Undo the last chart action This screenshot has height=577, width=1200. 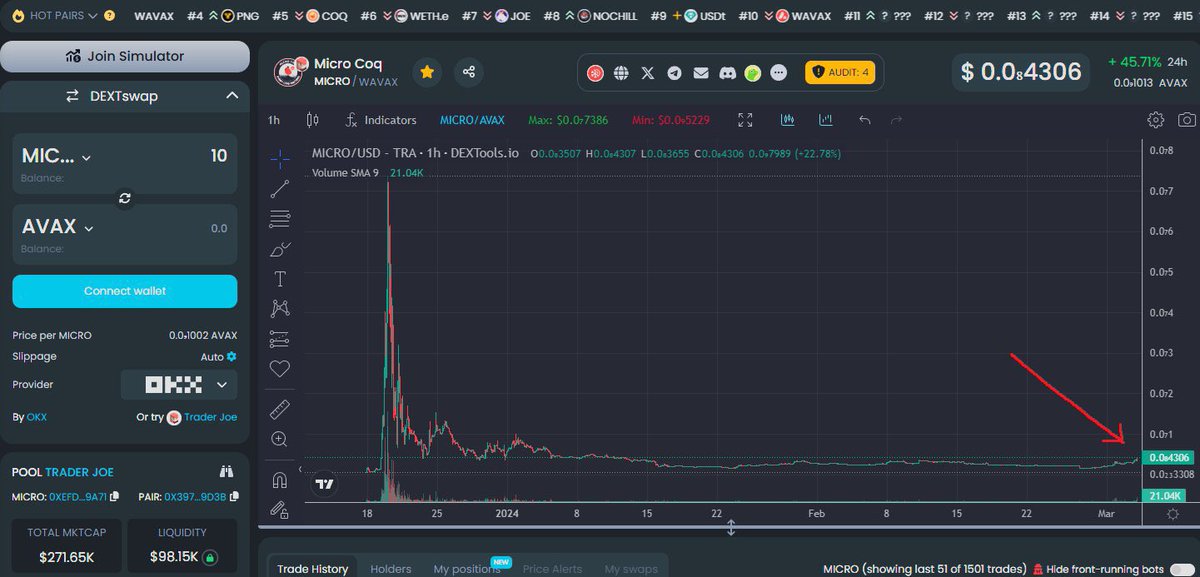[864, 119]
